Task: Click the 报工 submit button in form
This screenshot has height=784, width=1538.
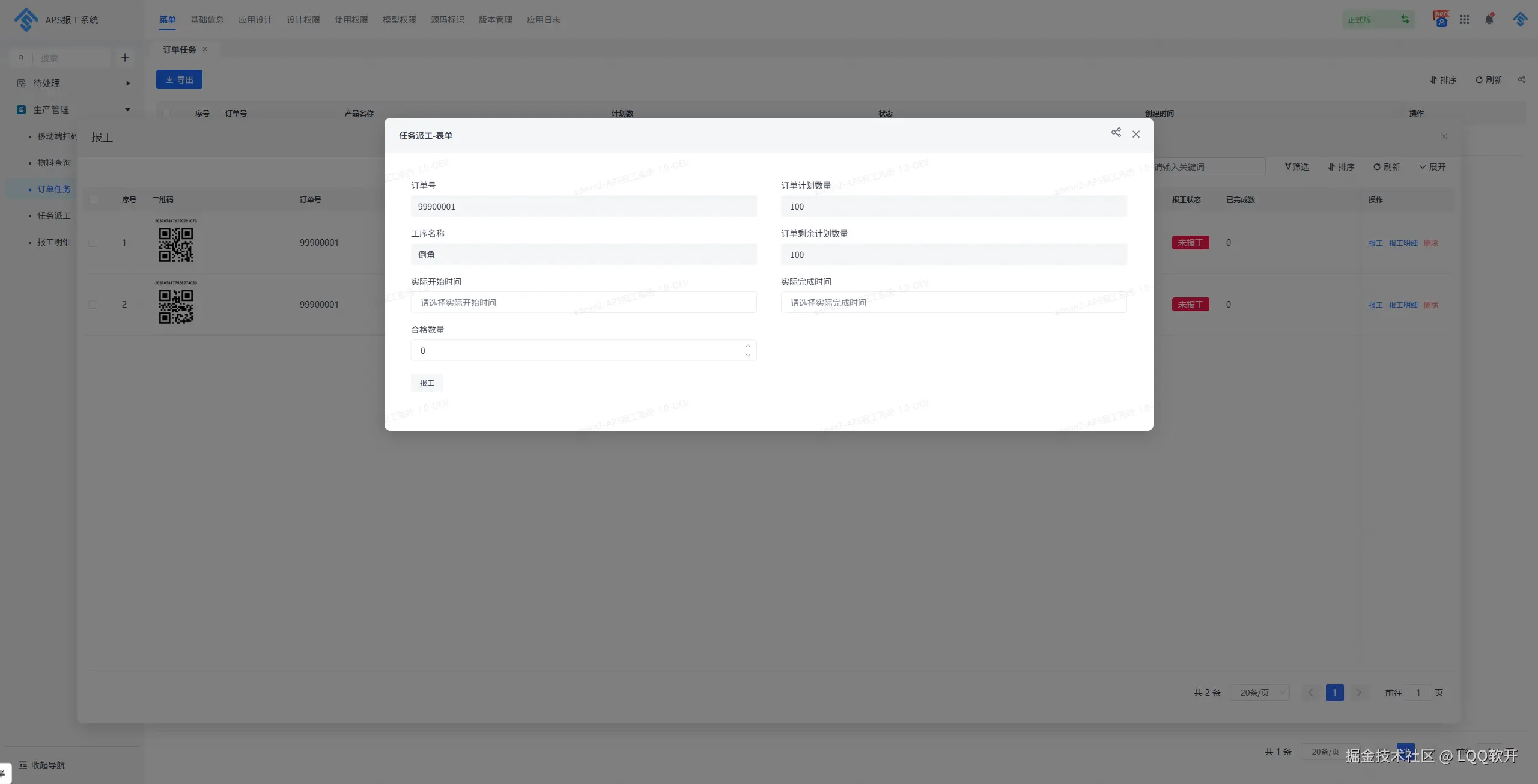Action: [427, 383]
